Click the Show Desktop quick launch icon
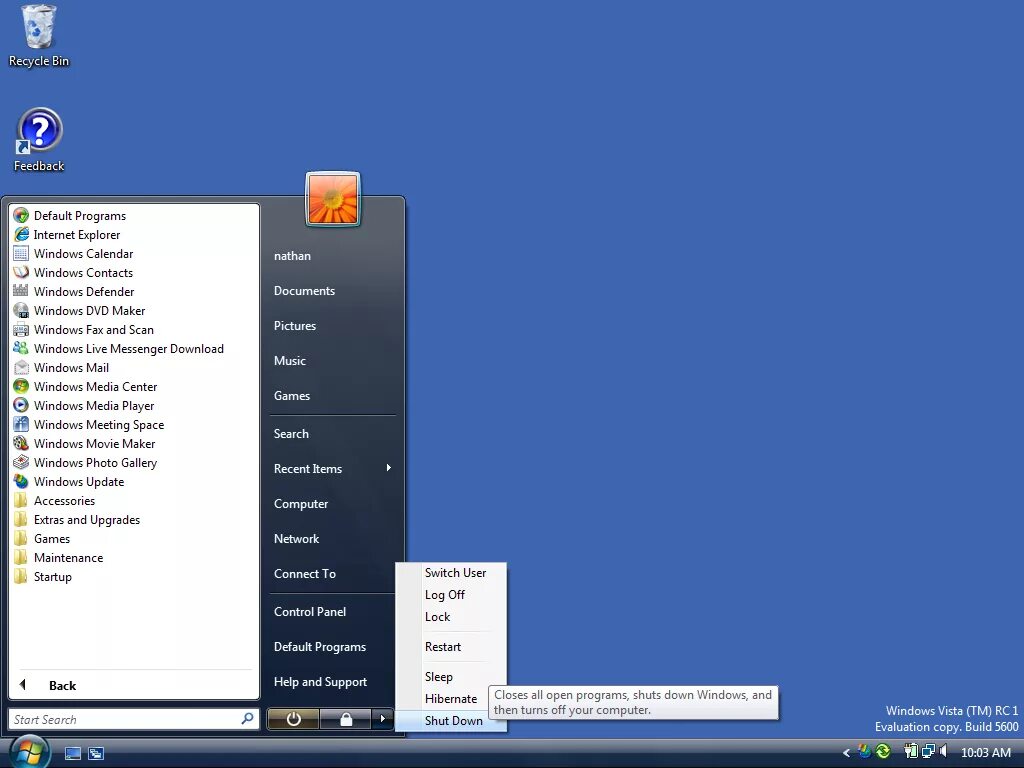 click(72, 753)
